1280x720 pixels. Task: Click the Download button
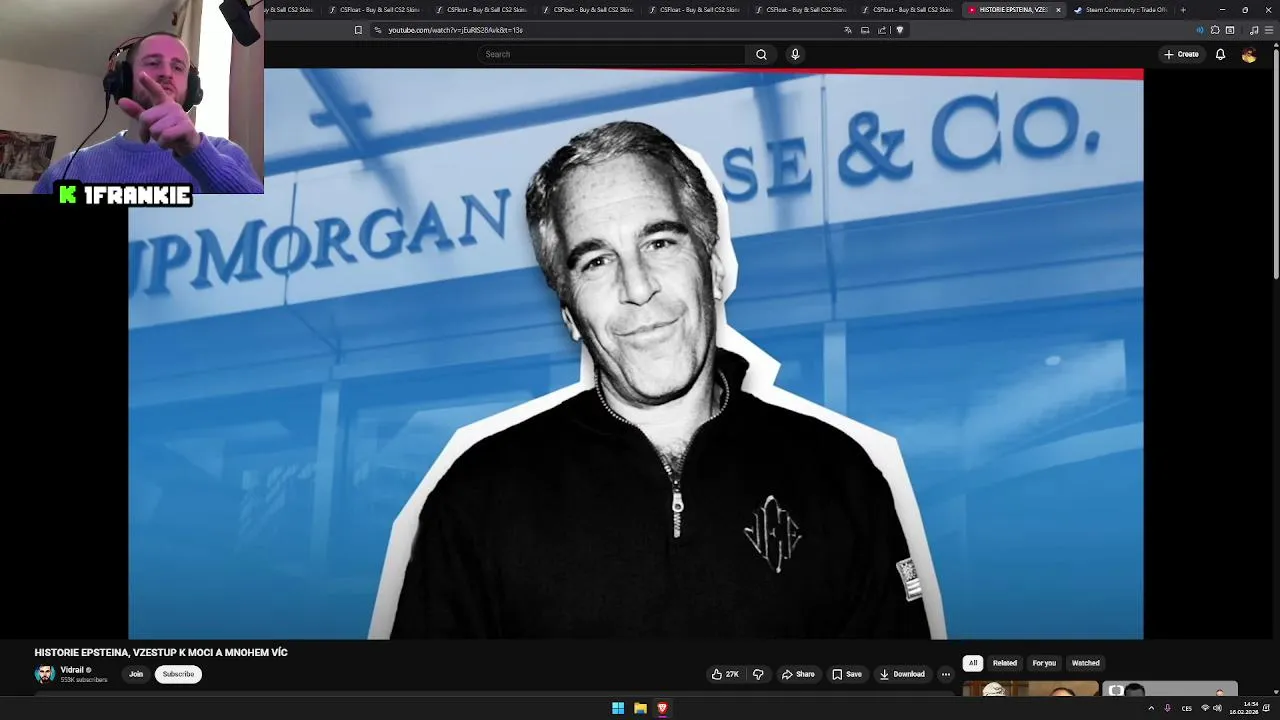coord(902,674)
